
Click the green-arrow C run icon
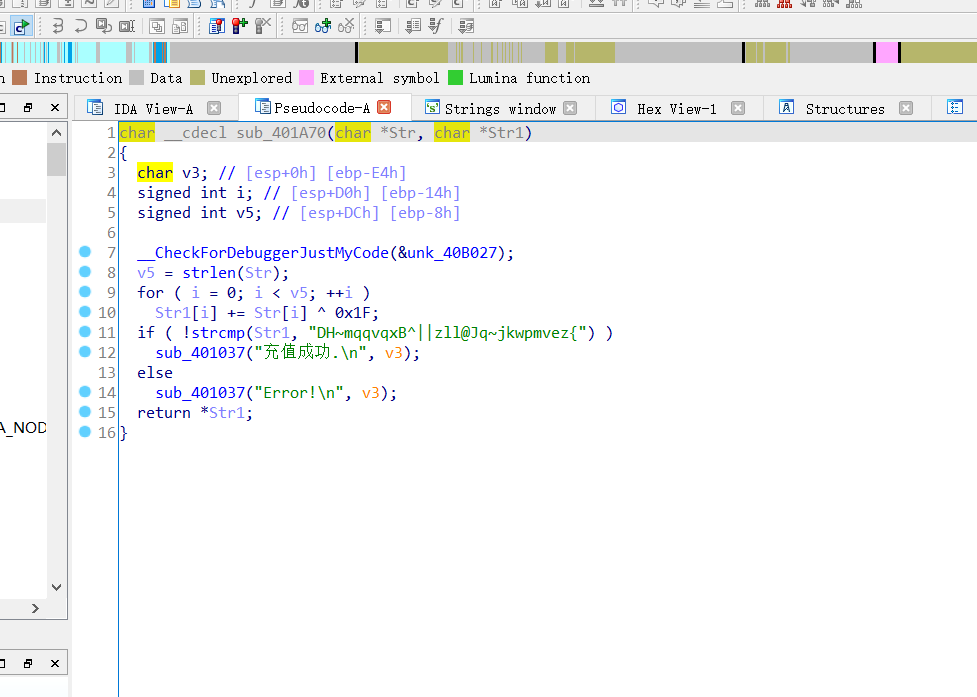coord(21,26)
